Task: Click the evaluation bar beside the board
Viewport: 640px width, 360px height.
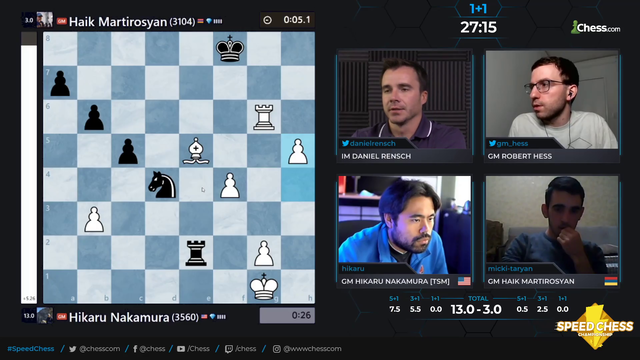Action: [x=29, y=168]
